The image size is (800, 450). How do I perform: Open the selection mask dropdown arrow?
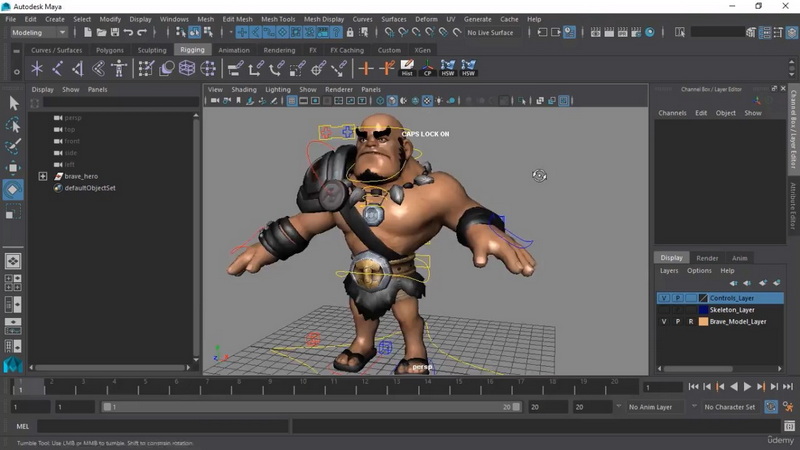[230, 32]
